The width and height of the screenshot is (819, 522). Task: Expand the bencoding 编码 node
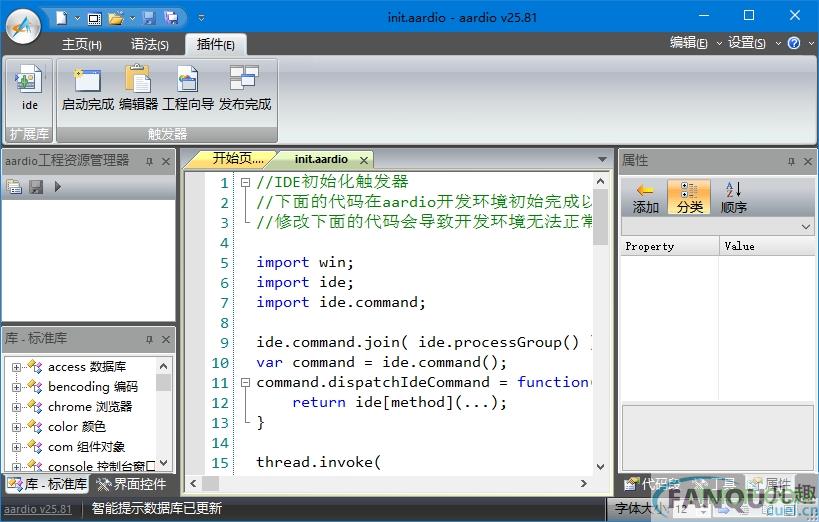(x=16, y=387)
